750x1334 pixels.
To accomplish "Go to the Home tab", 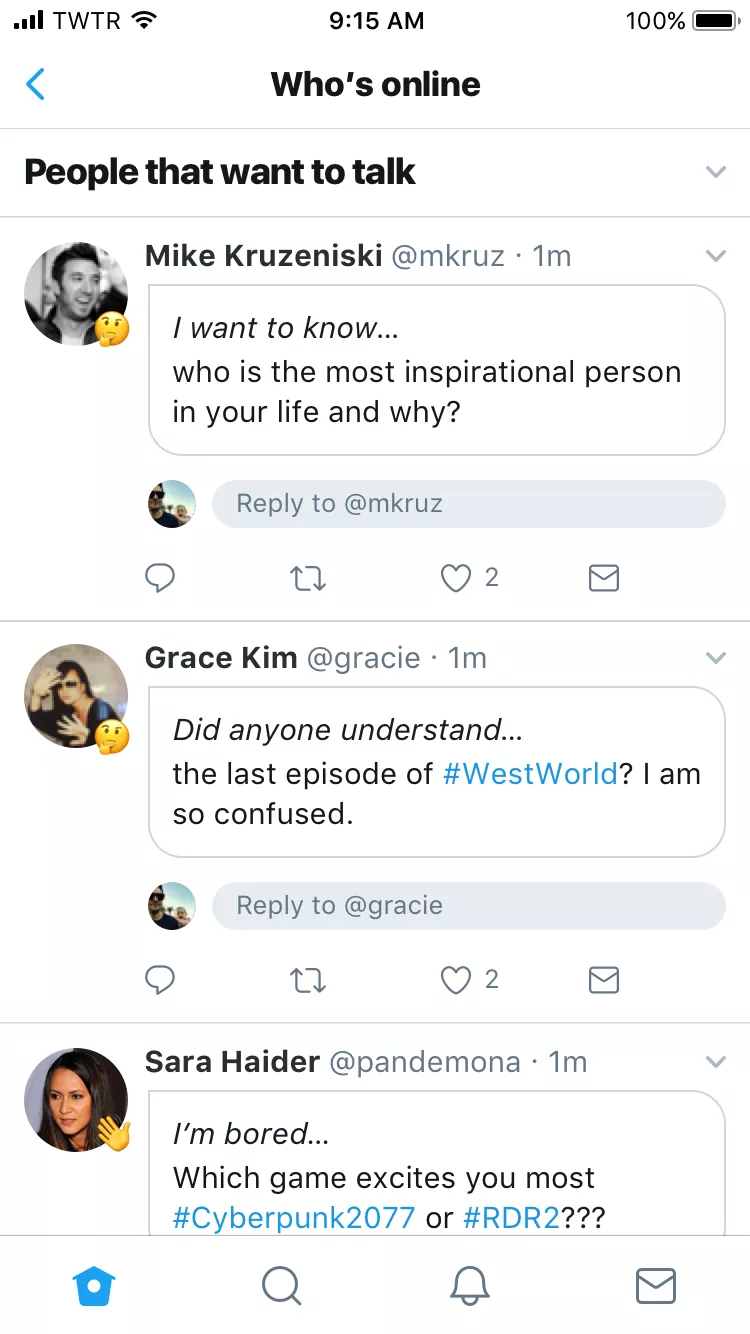I will click(x=95, y=1286).
